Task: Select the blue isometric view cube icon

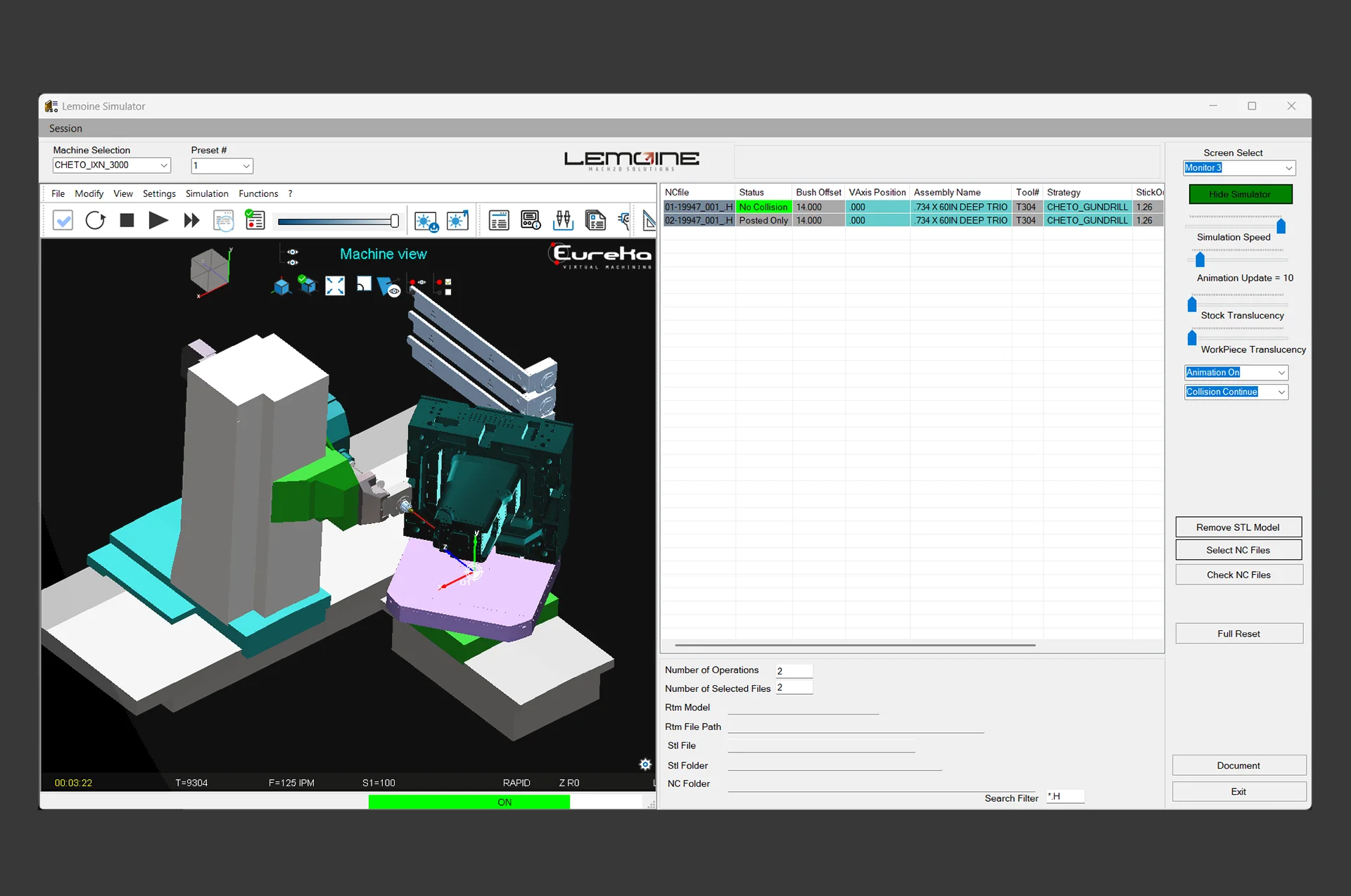Action: [x=281, y=286]
